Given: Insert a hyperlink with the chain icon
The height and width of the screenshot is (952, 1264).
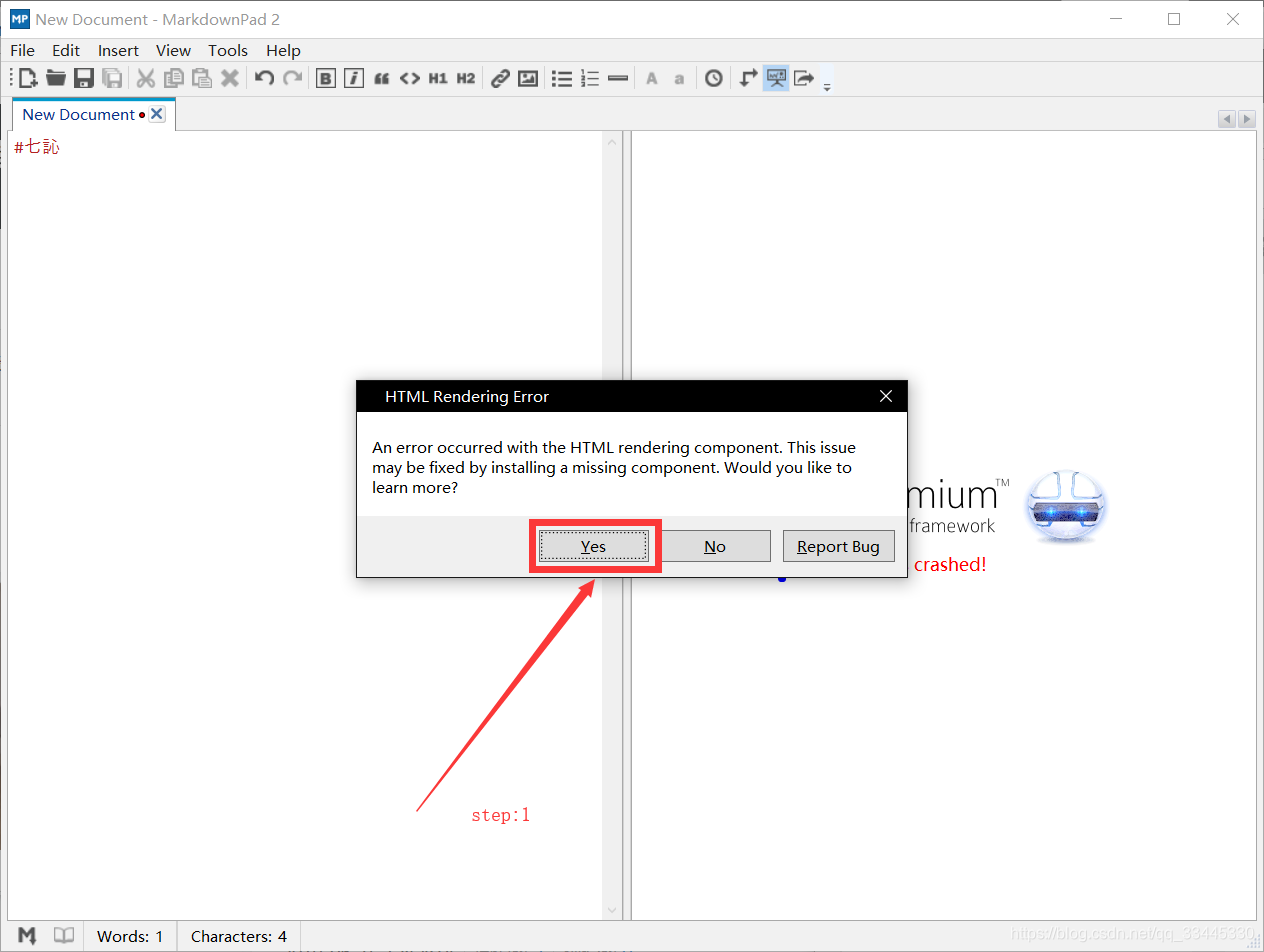Looking at the screenshot, I should (500, 78).
